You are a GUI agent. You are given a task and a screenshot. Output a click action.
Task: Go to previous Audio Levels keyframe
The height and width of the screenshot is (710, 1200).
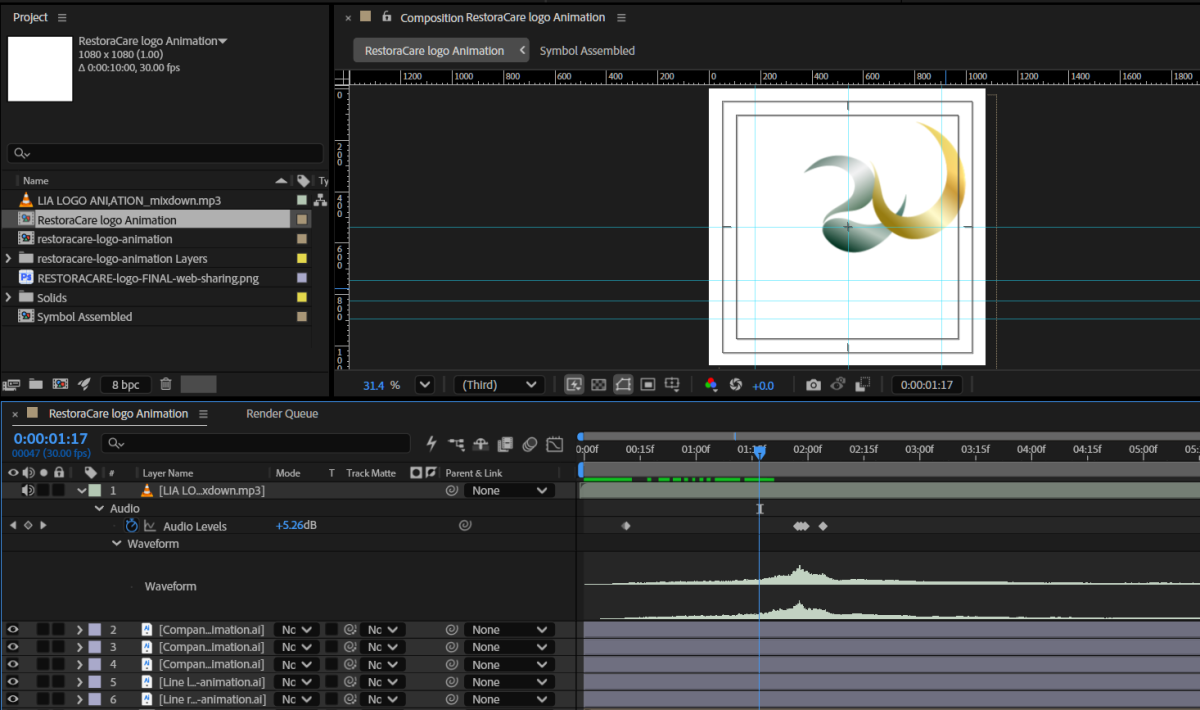click(x=13, y=525)
